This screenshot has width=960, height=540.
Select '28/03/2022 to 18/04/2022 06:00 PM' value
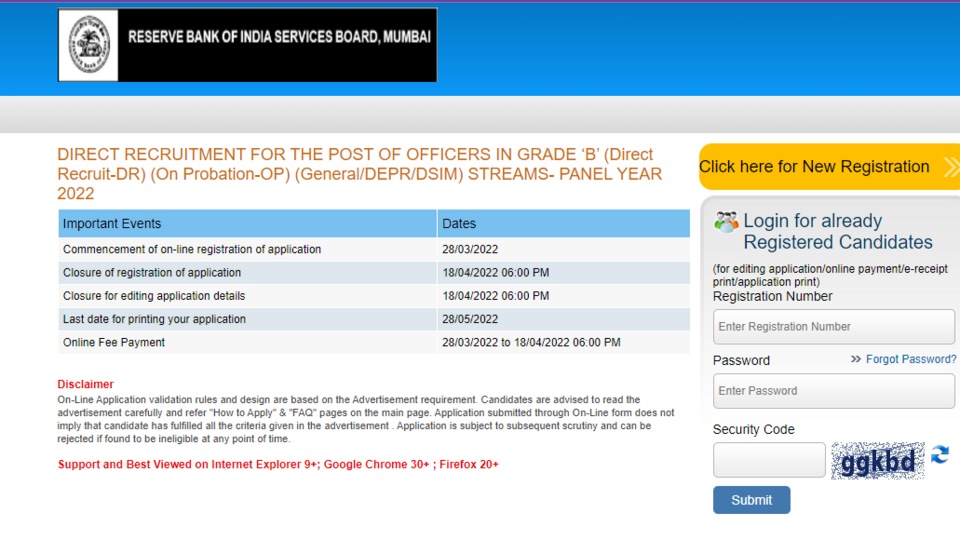[x=531, y=342]
